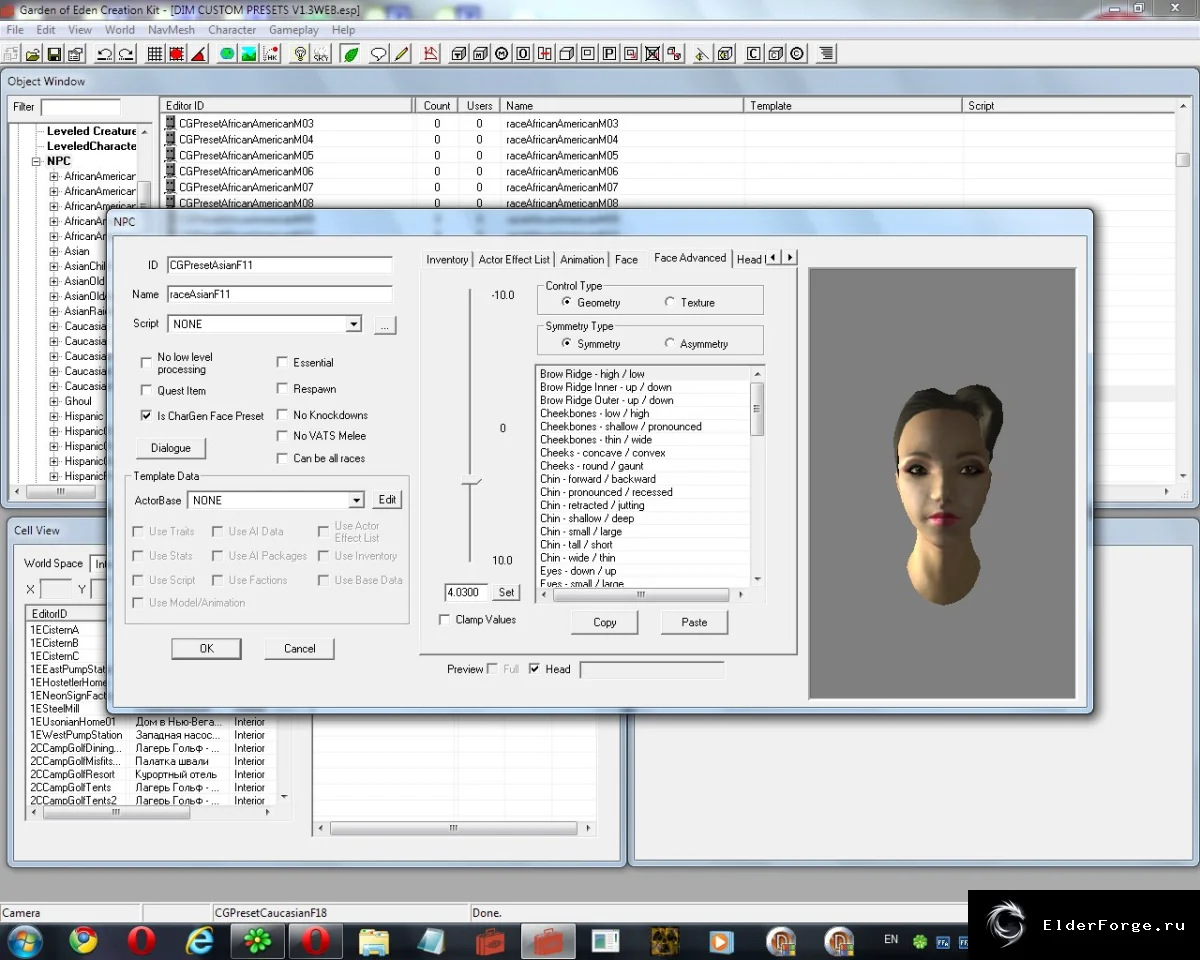
Task: Open the ActorBase template dropdown
Action: pyautogui.click(x=356, y=500)
